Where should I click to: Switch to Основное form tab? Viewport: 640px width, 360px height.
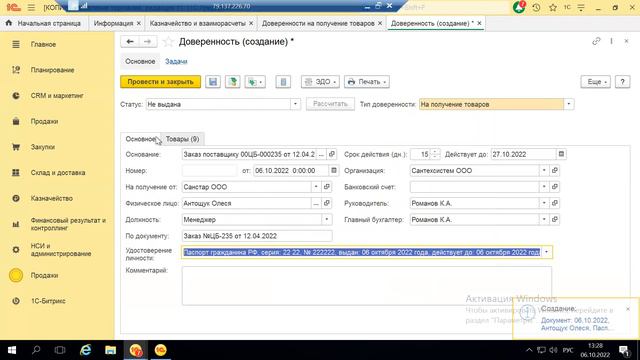(140, 139)
